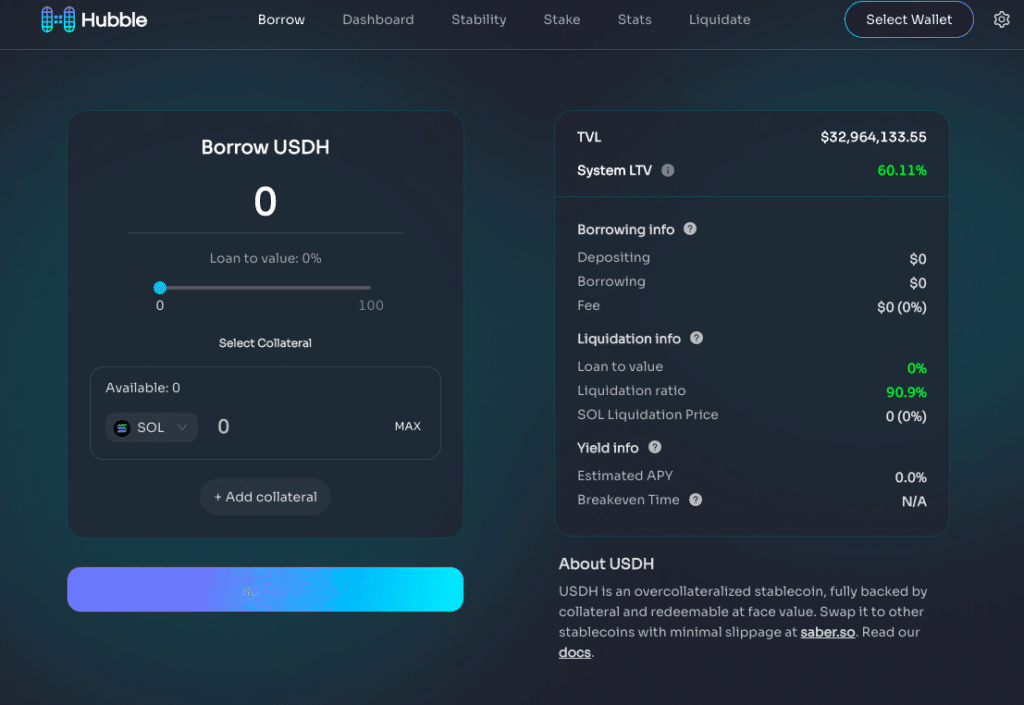1024x705 pixels.
Task: Click the System LTV info icon
Action: (667, 170)
